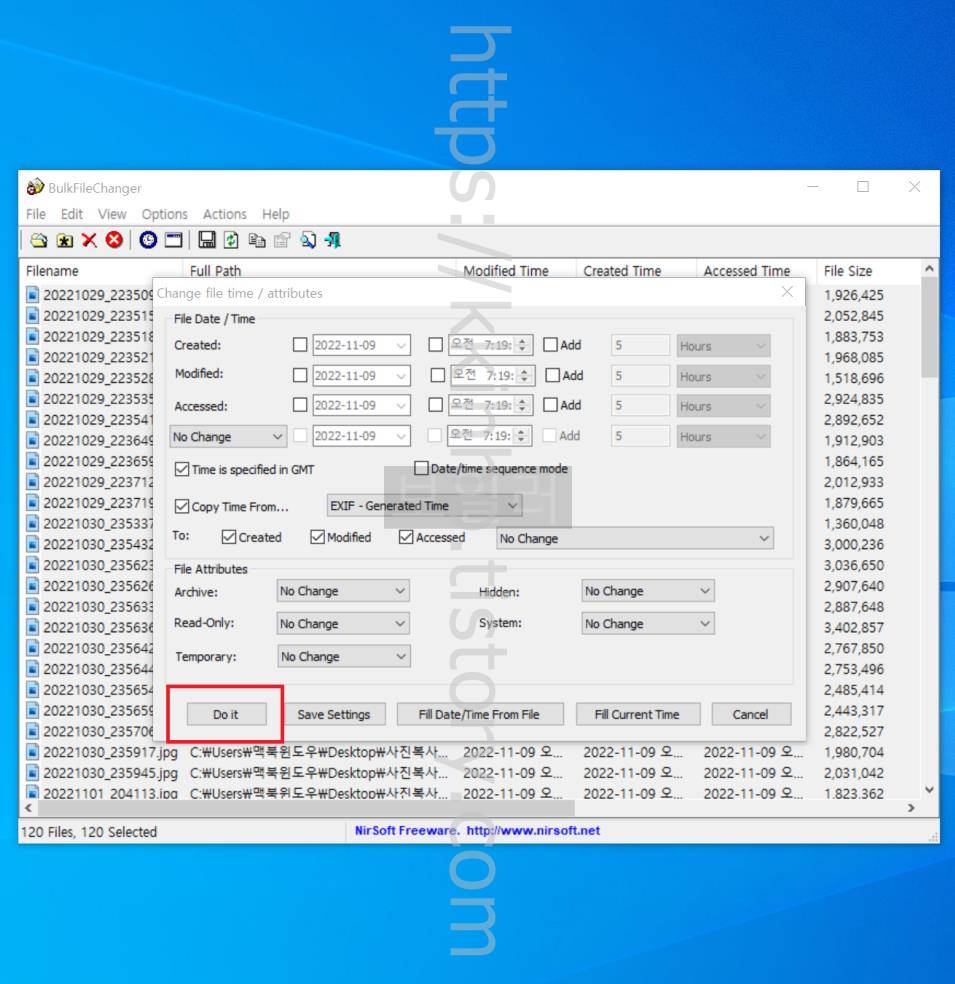Screen dimensions: 955x984
Task: Open the Hidden attribute dropdown
Action: pos(648,591)
